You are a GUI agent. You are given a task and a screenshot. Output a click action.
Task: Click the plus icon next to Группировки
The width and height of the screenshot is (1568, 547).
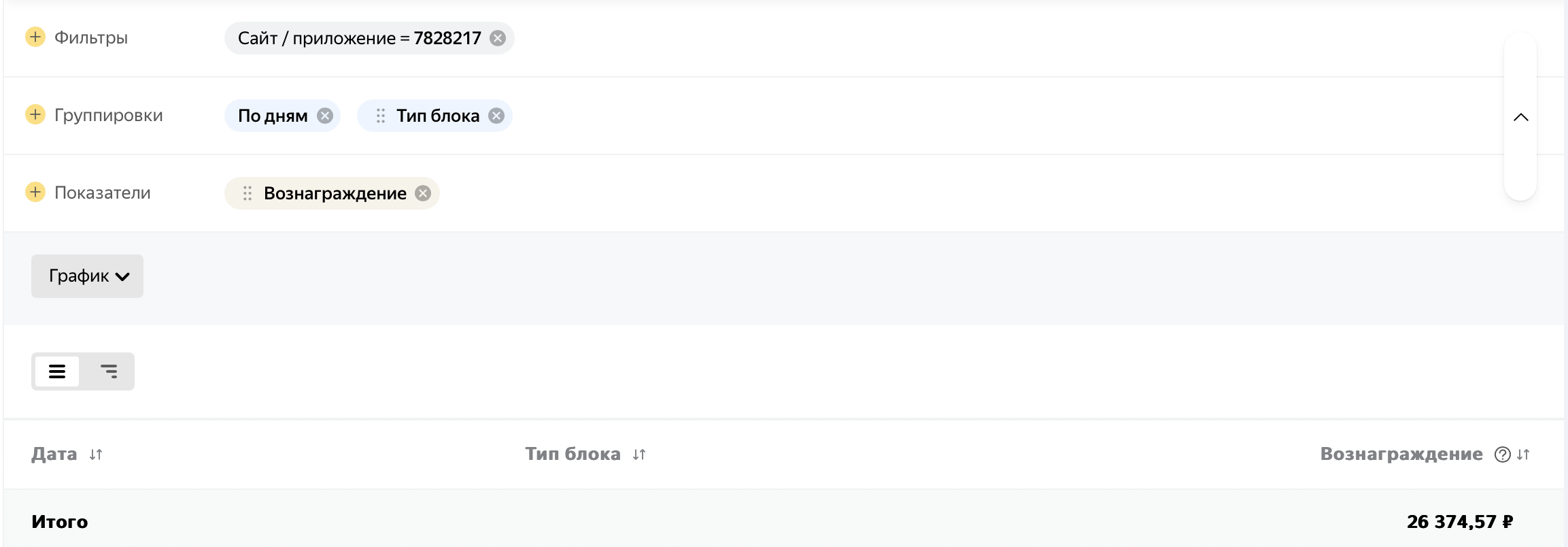pyautogui.click(x=35, y=114)
